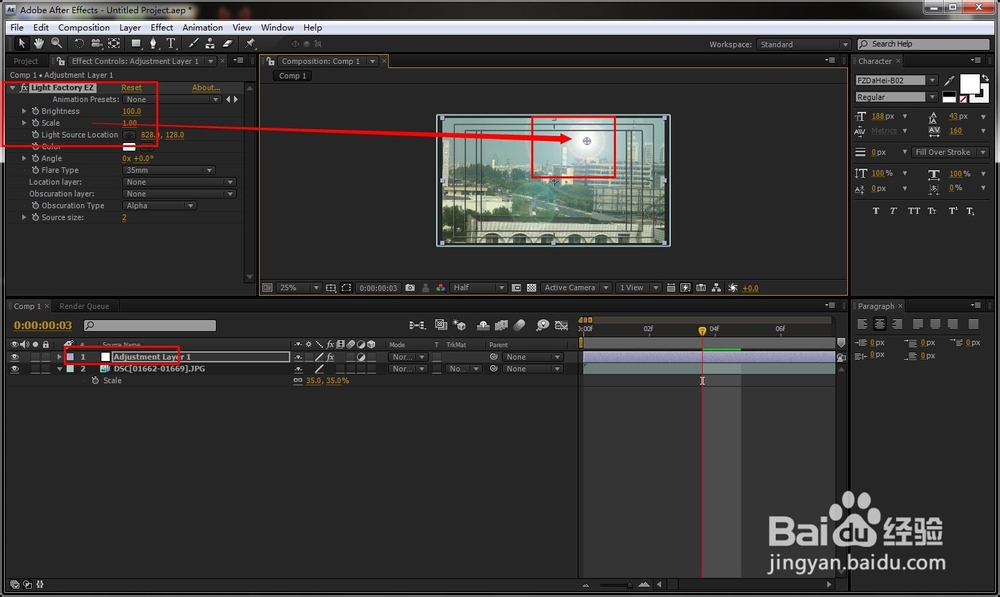Show channel and color management icon
Screen dimensions: 1000x597
point(440,288)
